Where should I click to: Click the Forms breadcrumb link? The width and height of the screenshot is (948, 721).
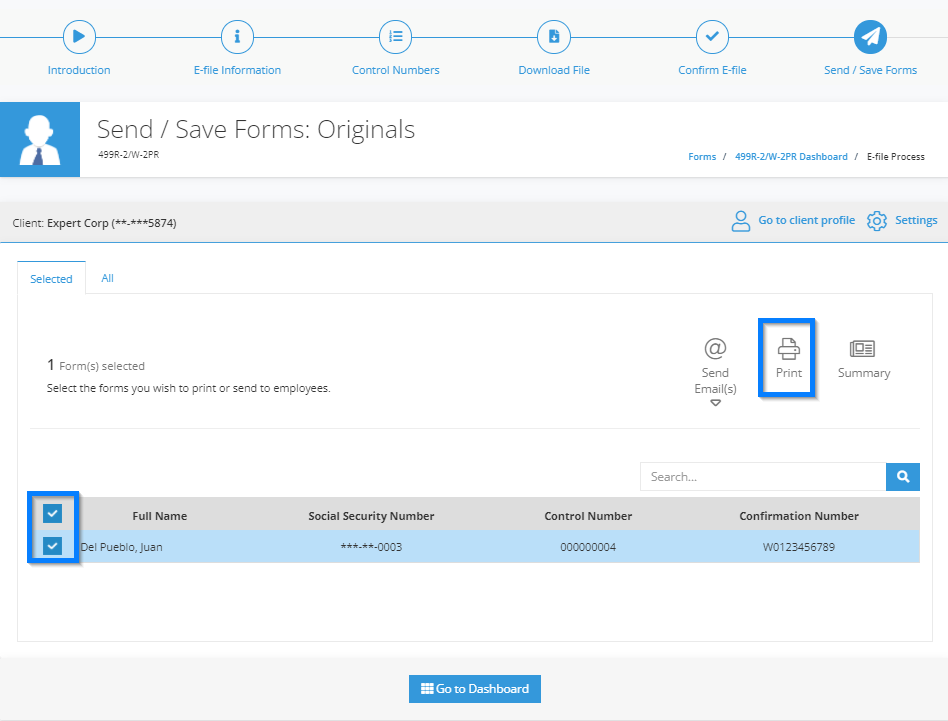(x=702, y=157)
